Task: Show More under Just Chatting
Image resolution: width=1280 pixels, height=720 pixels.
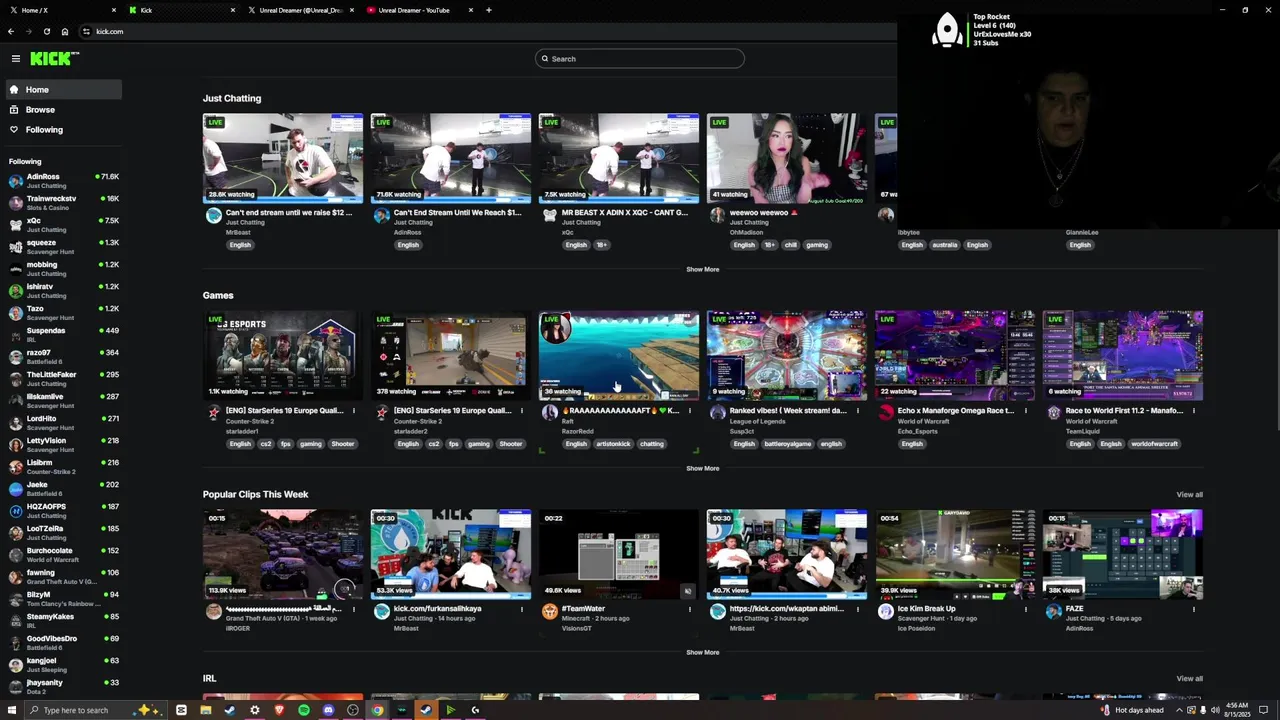Action: 702,270
